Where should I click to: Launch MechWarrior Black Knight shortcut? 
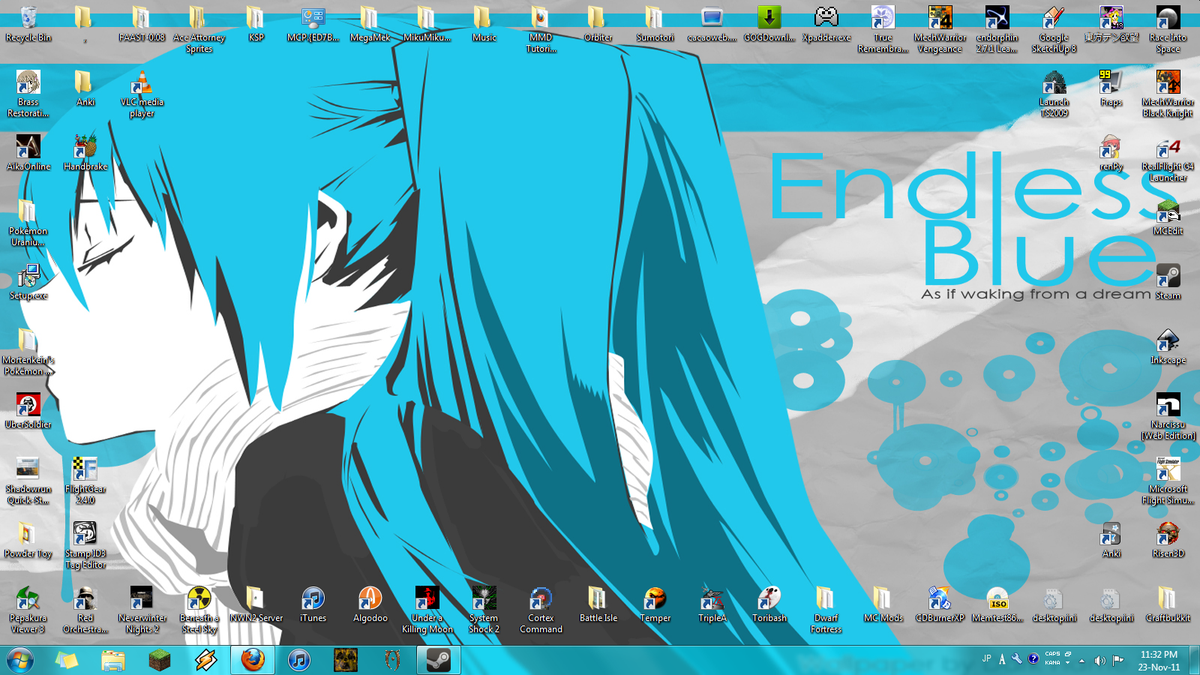coord(1168,94)
